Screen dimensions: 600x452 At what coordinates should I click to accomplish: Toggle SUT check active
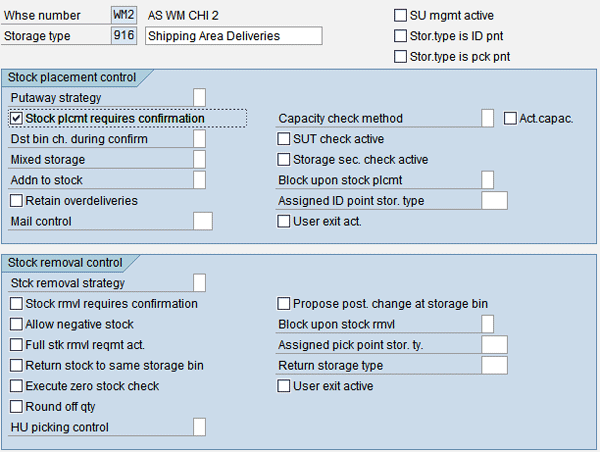(284, 139)
